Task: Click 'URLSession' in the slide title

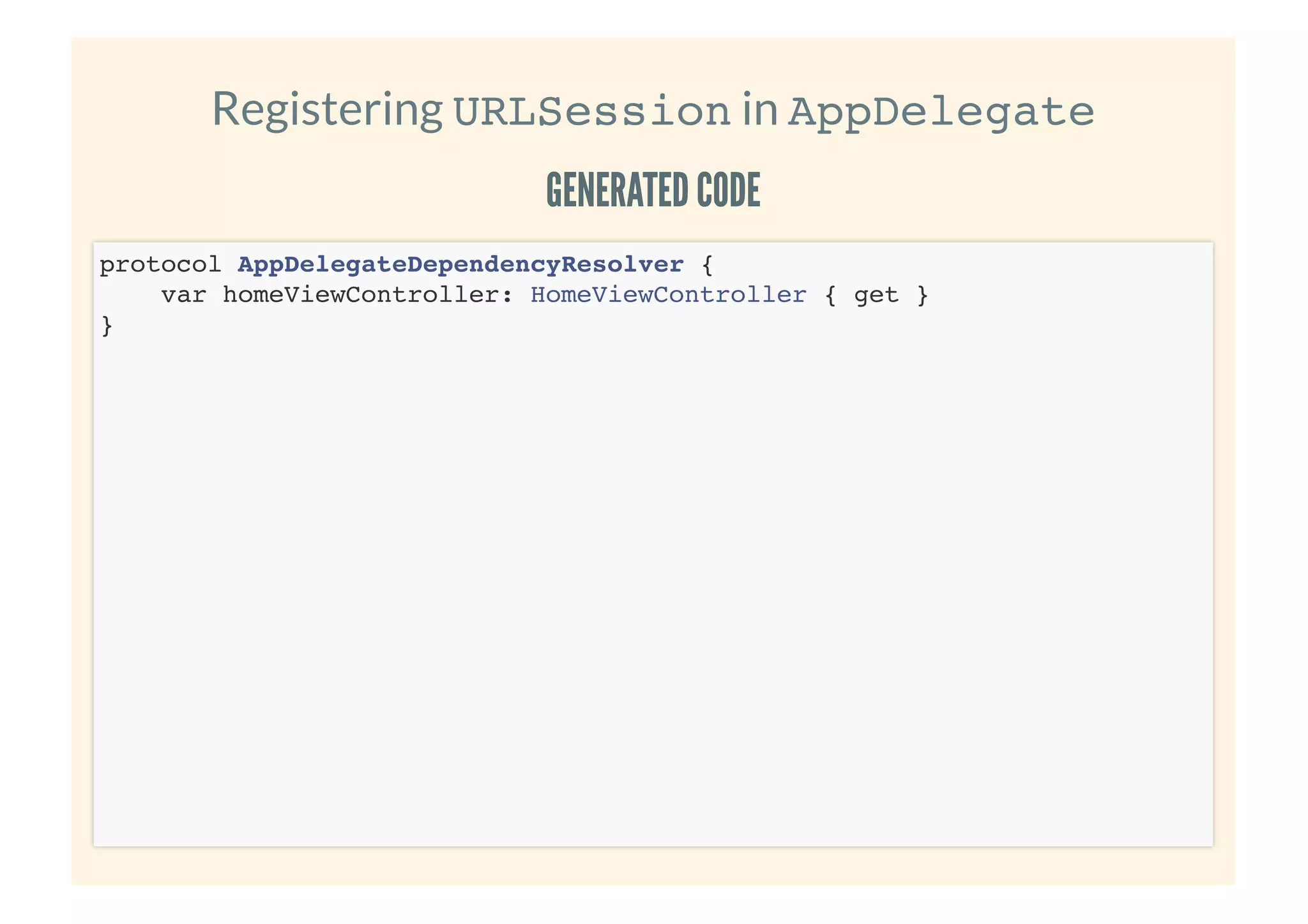Action: click(591, 111)
